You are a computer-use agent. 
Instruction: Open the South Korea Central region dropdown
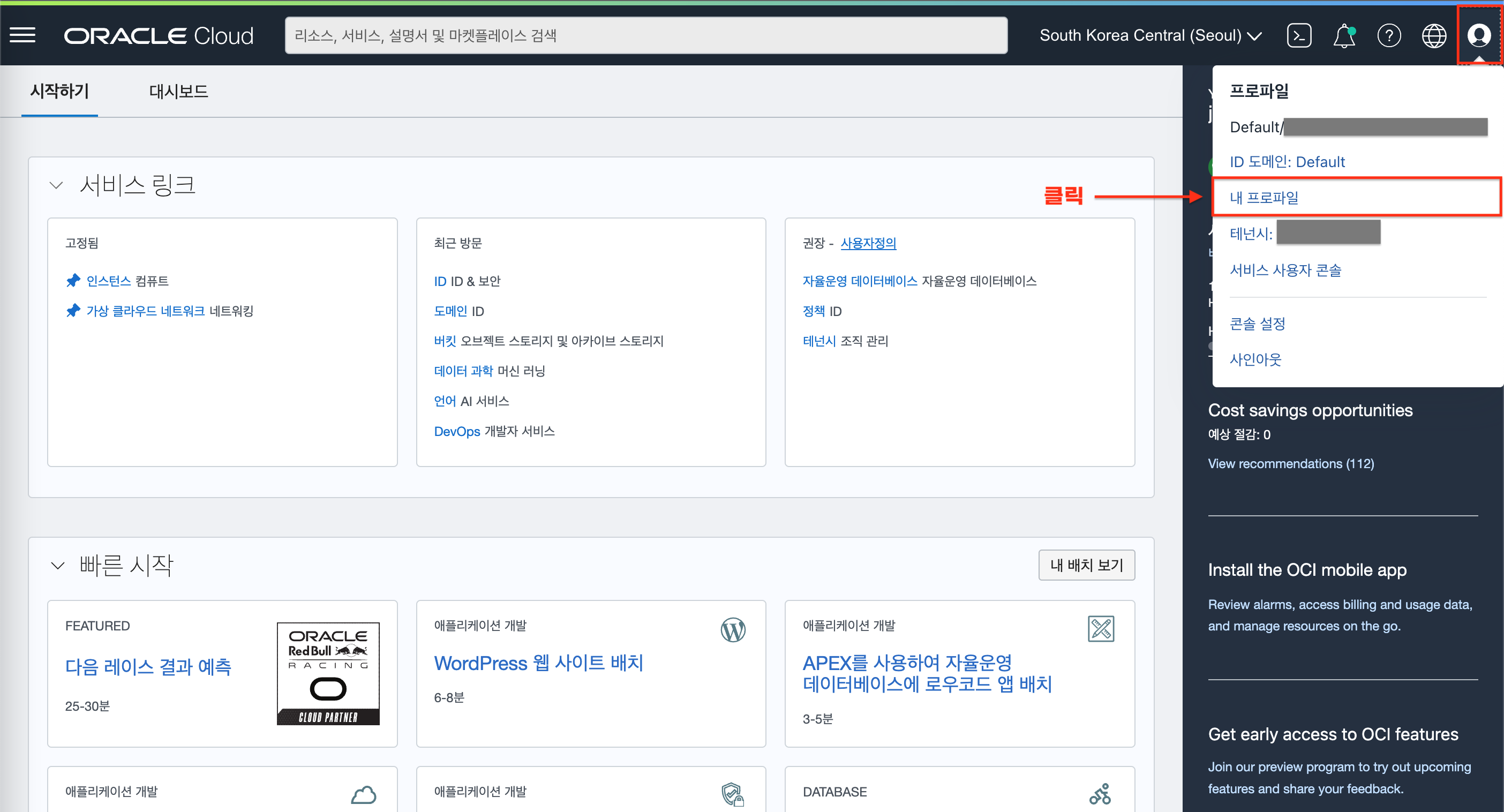click(1151, 35)
